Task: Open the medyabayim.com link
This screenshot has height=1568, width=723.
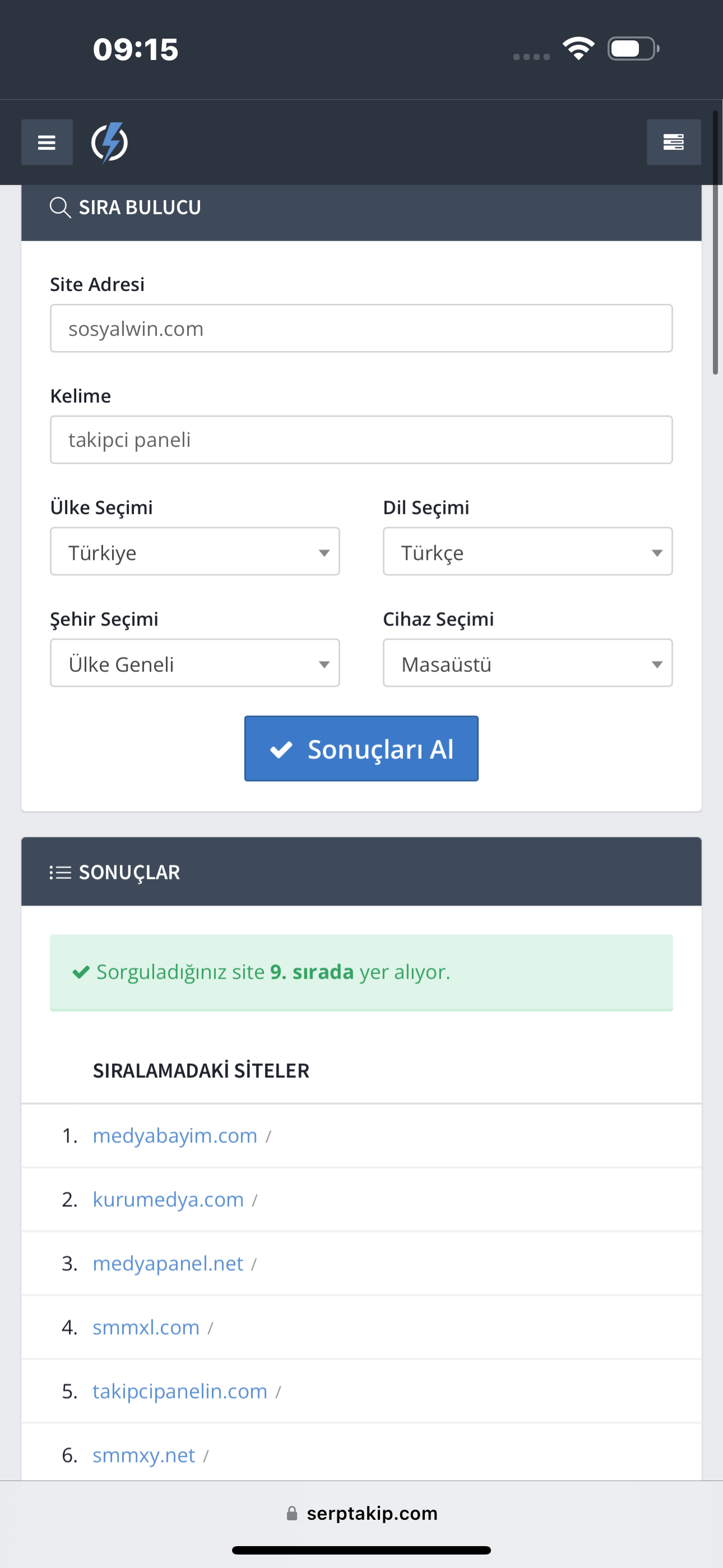Action: point(175,1135)
